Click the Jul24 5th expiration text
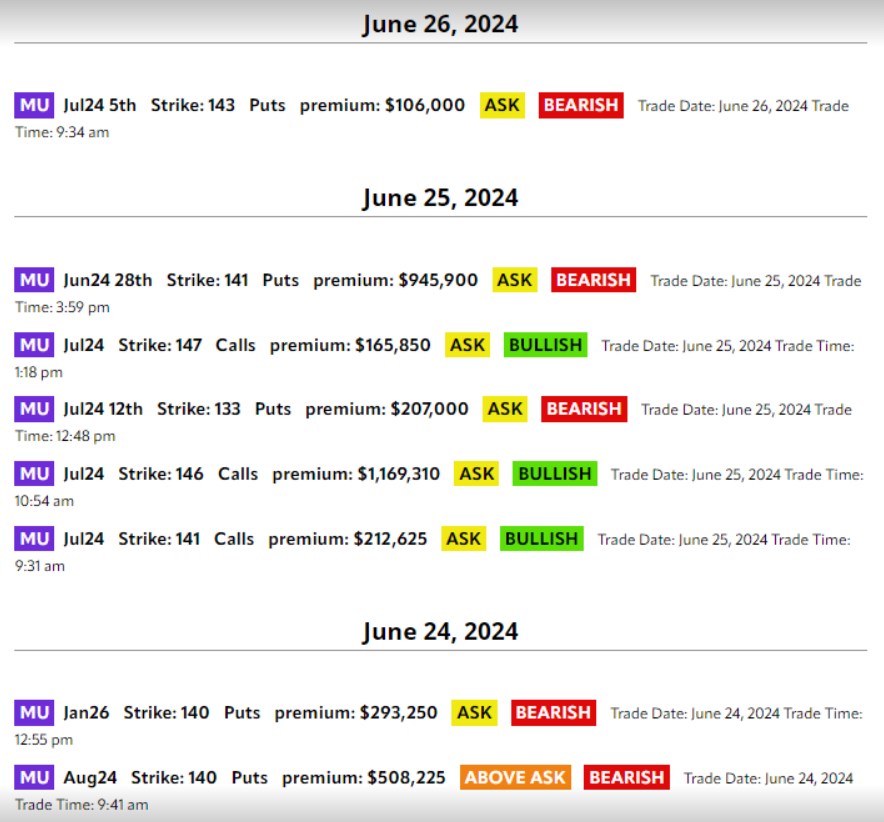884x822 pixels. pos(100,105)
